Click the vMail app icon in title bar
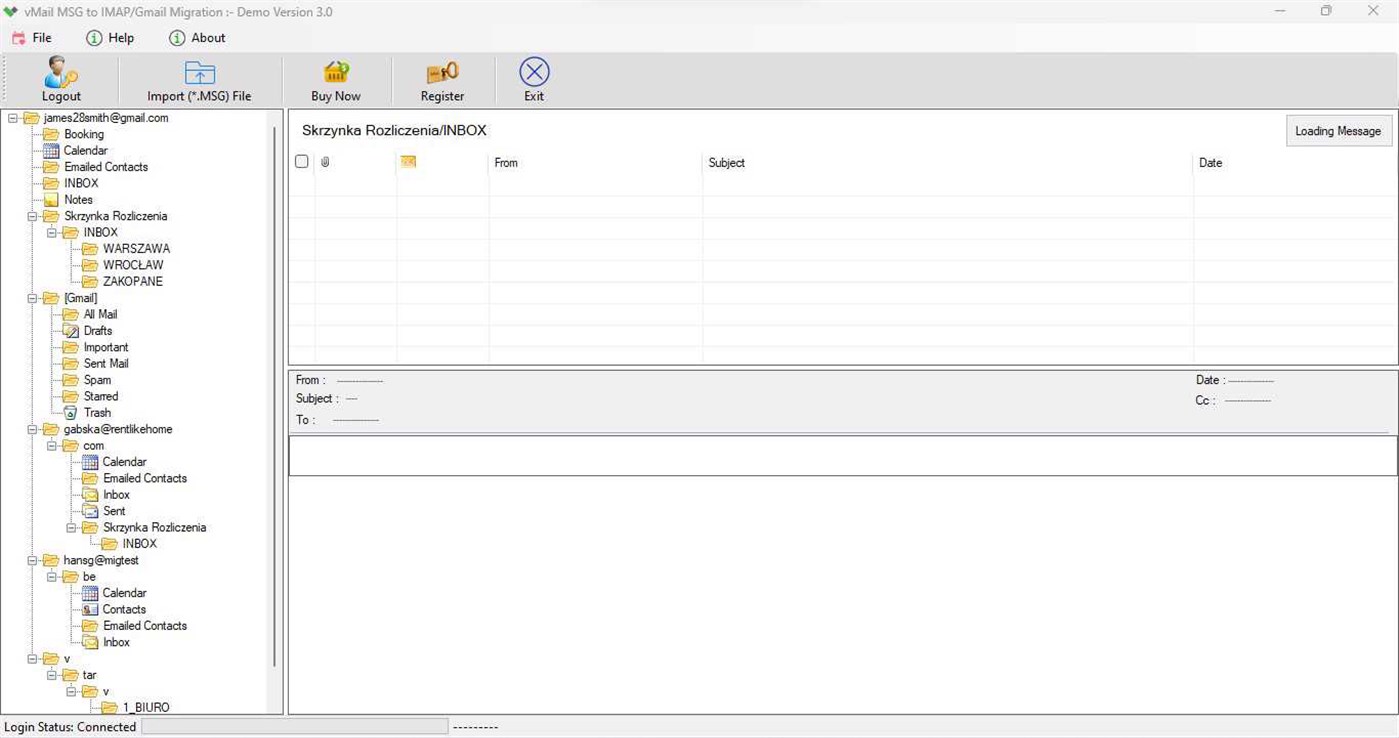This screenshot has height=738, width=1399. pos(11,12)
